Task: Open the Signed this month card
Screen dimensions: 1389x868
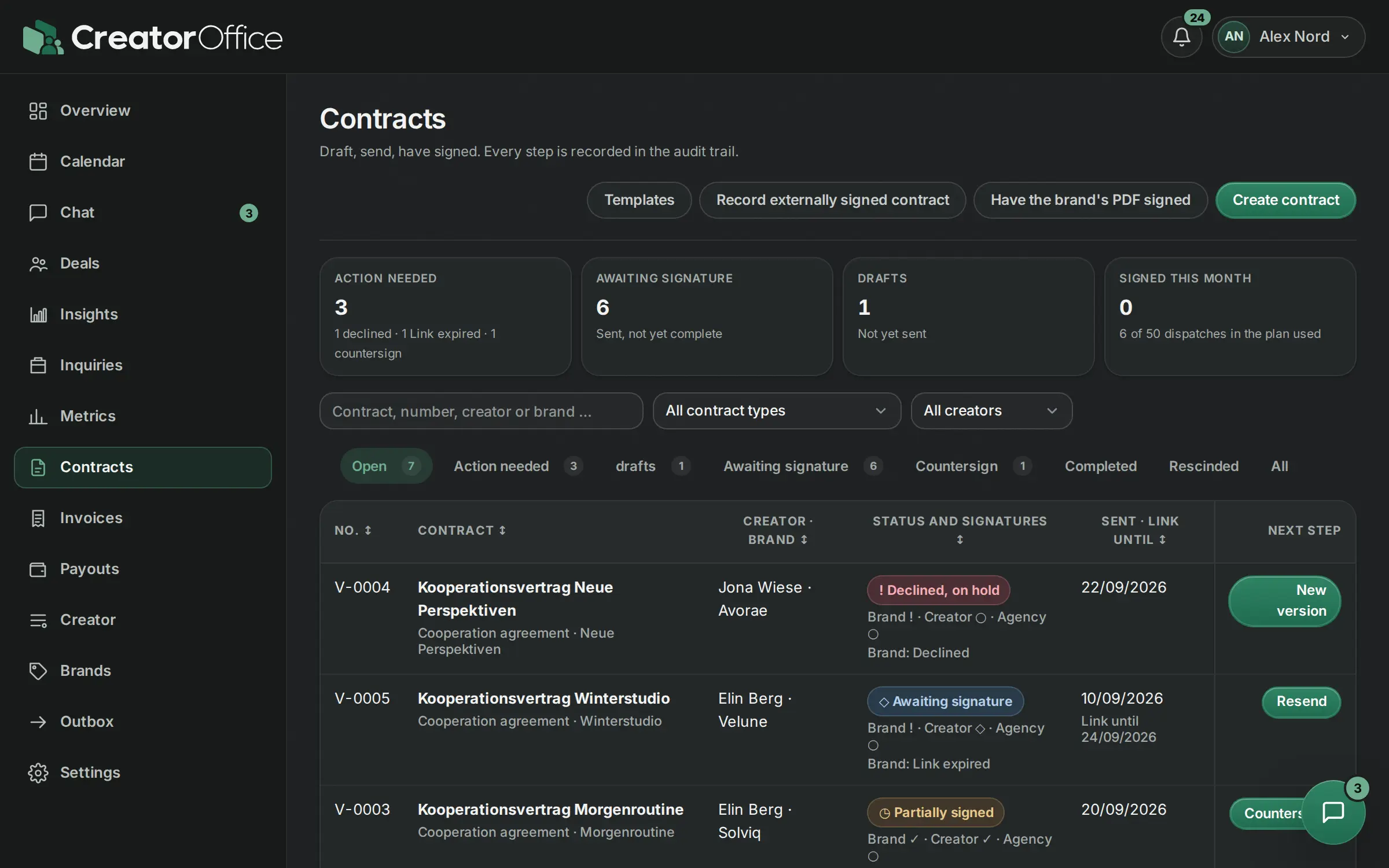Action: pyautogui.click(x=1230, y=317)
